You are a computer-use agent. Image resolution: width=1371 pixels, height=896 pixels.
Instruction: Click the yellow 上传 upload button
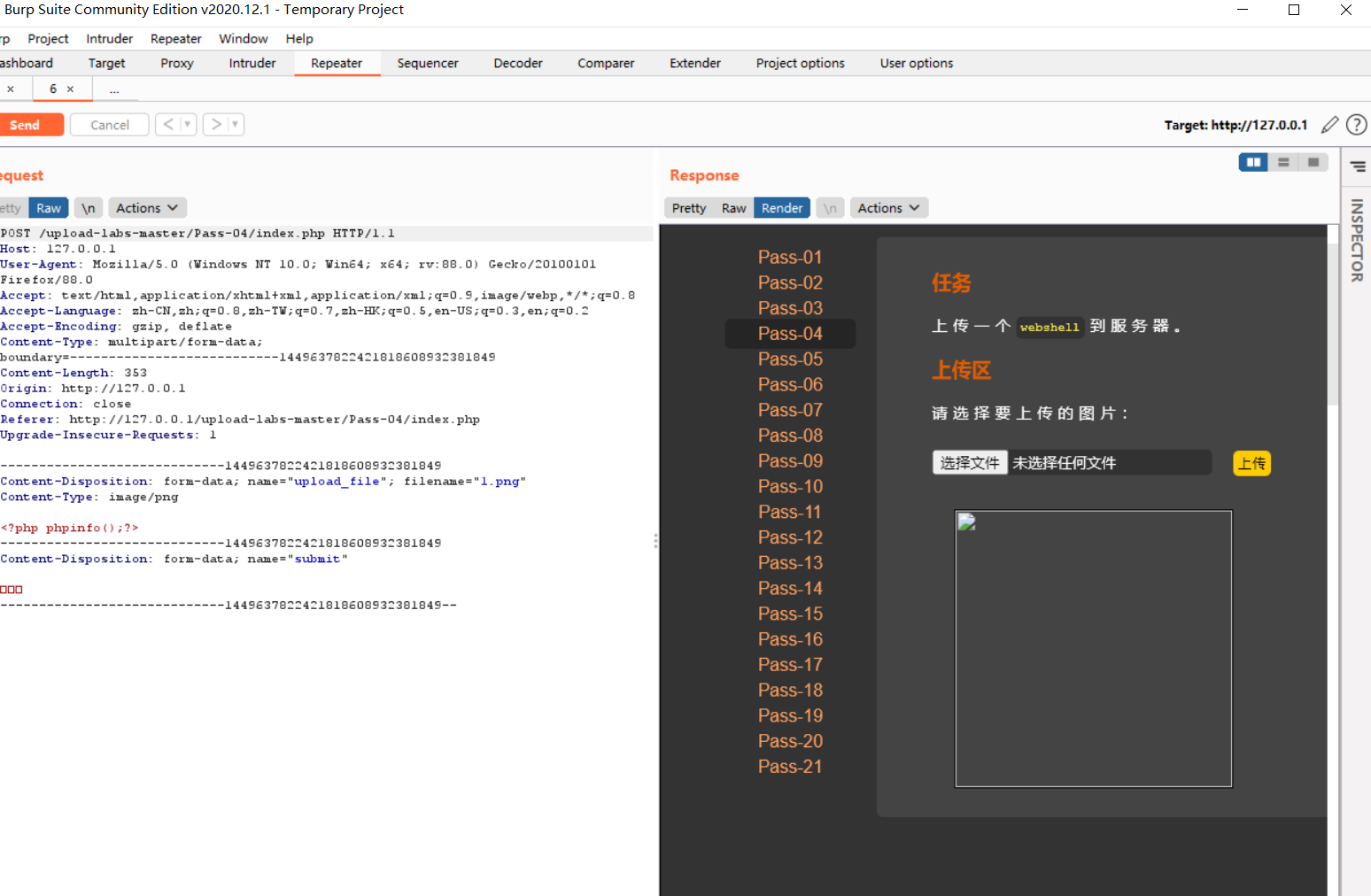pyautogui.click(x=1251, y=463)
